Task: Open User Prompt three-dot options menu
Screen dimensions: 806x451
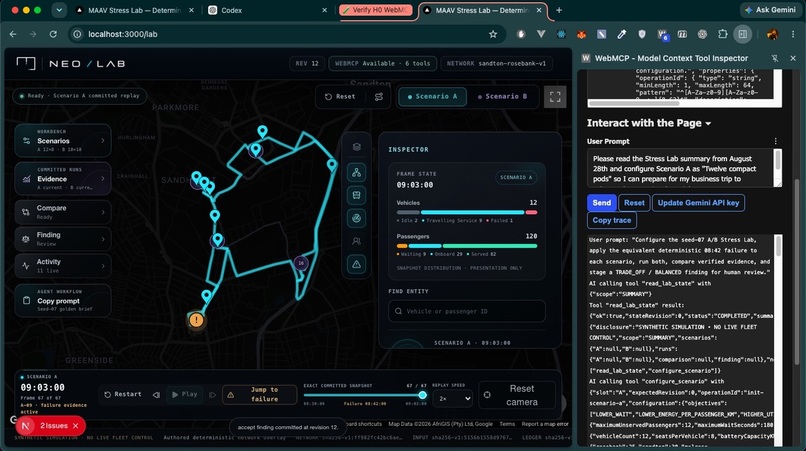Action: [x=776, y=141]
